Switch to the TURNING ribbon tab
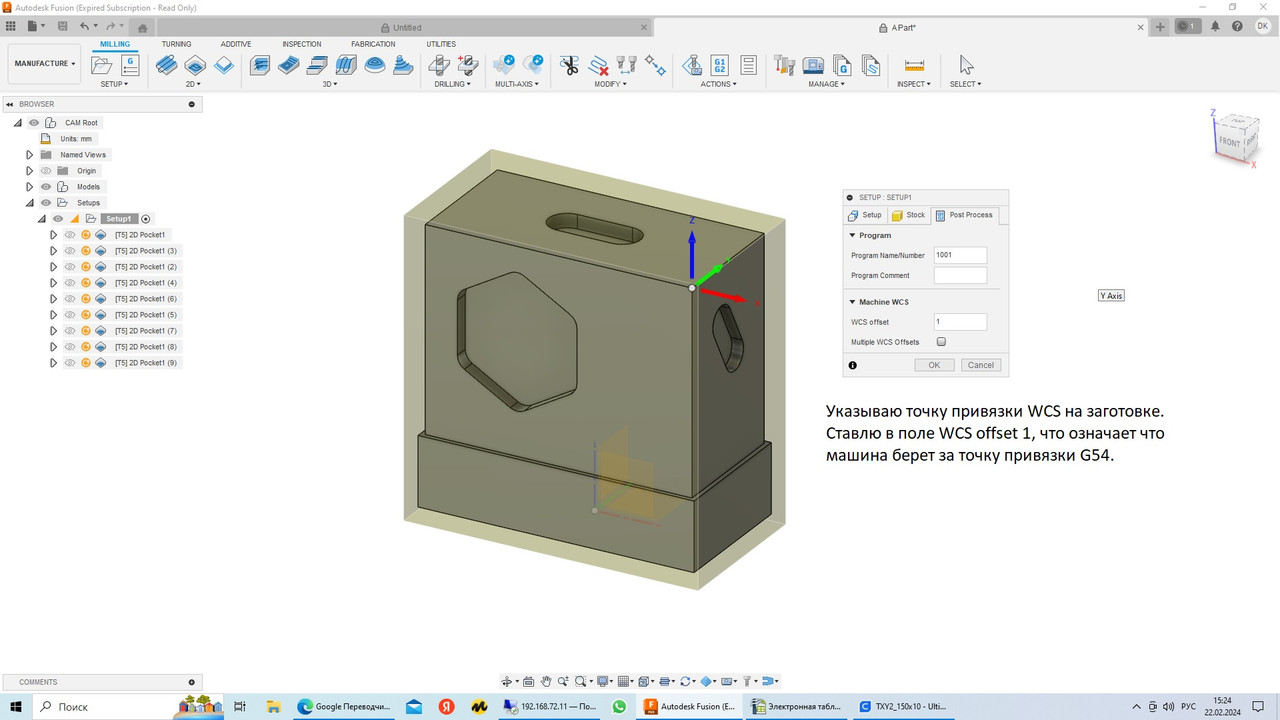Image resolution: width=1280 pixels, height=720 pixels. 176,44
